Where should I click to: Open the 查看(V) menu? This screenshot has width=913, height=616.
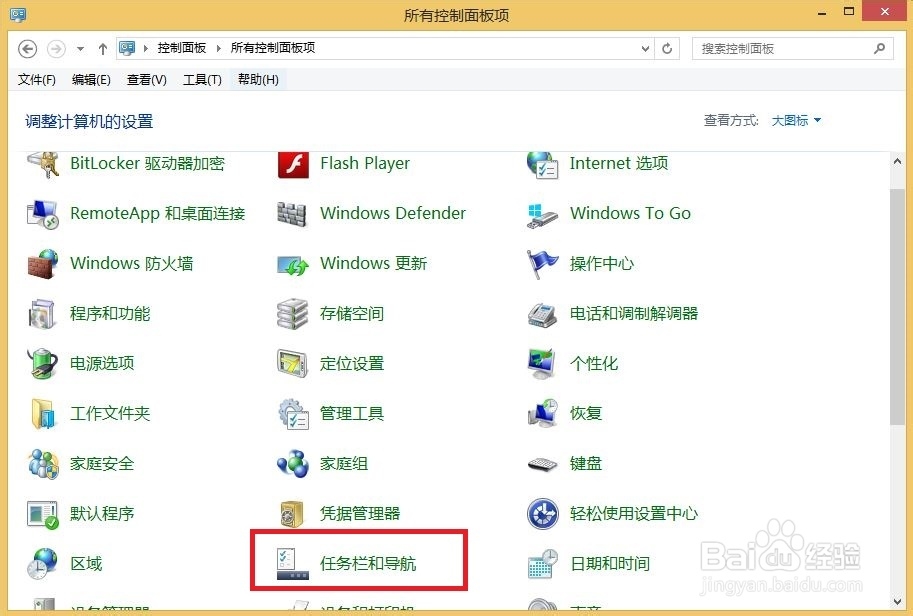147,80
